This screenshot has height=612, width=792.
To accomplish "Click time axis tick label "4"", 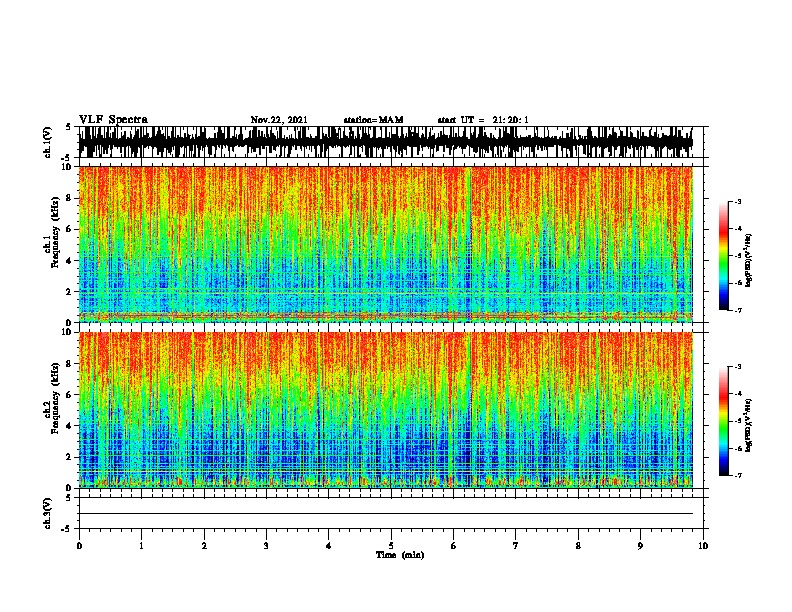I will 329,546.
